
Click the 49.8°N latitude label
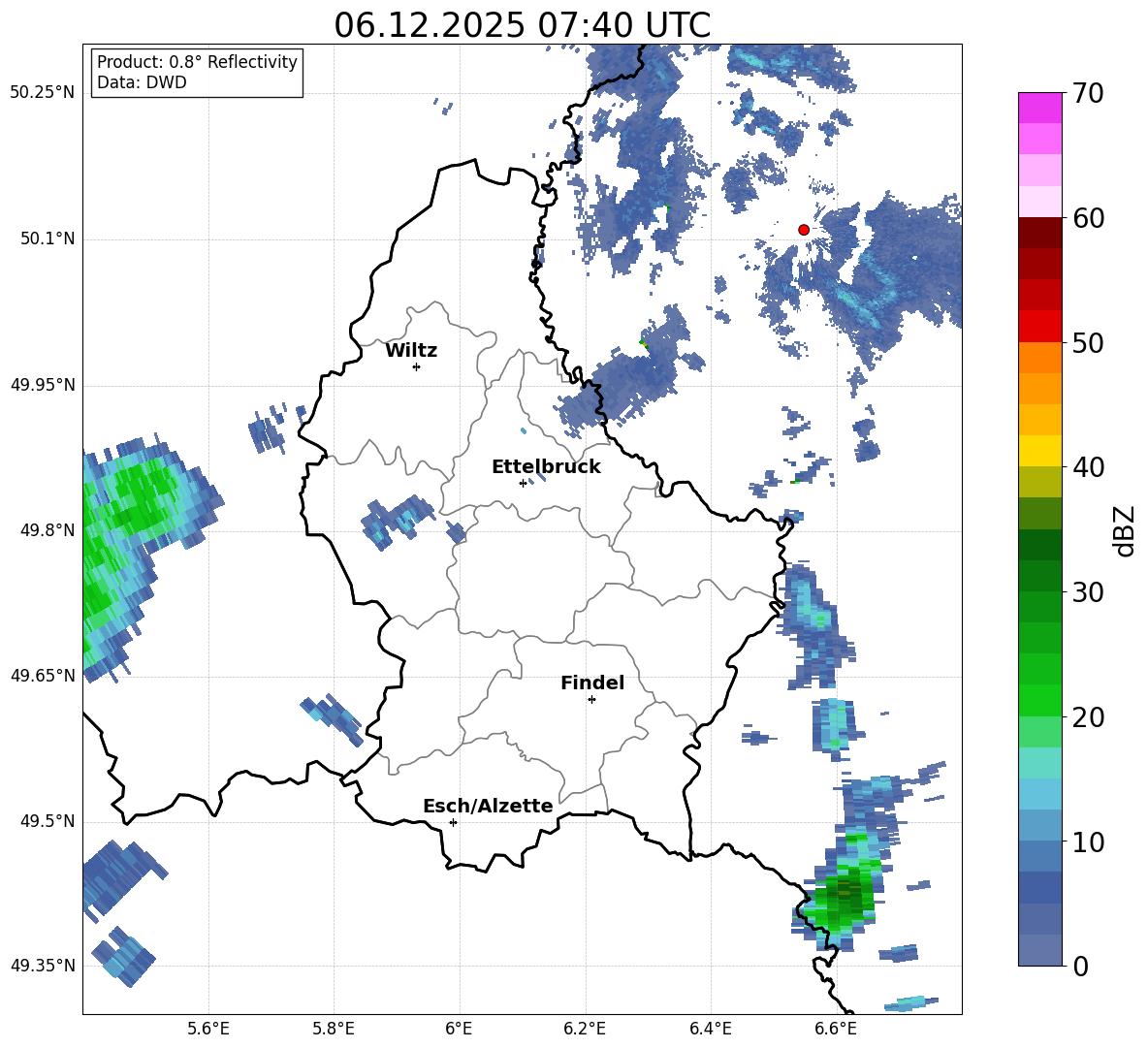[x=48, y=530]
